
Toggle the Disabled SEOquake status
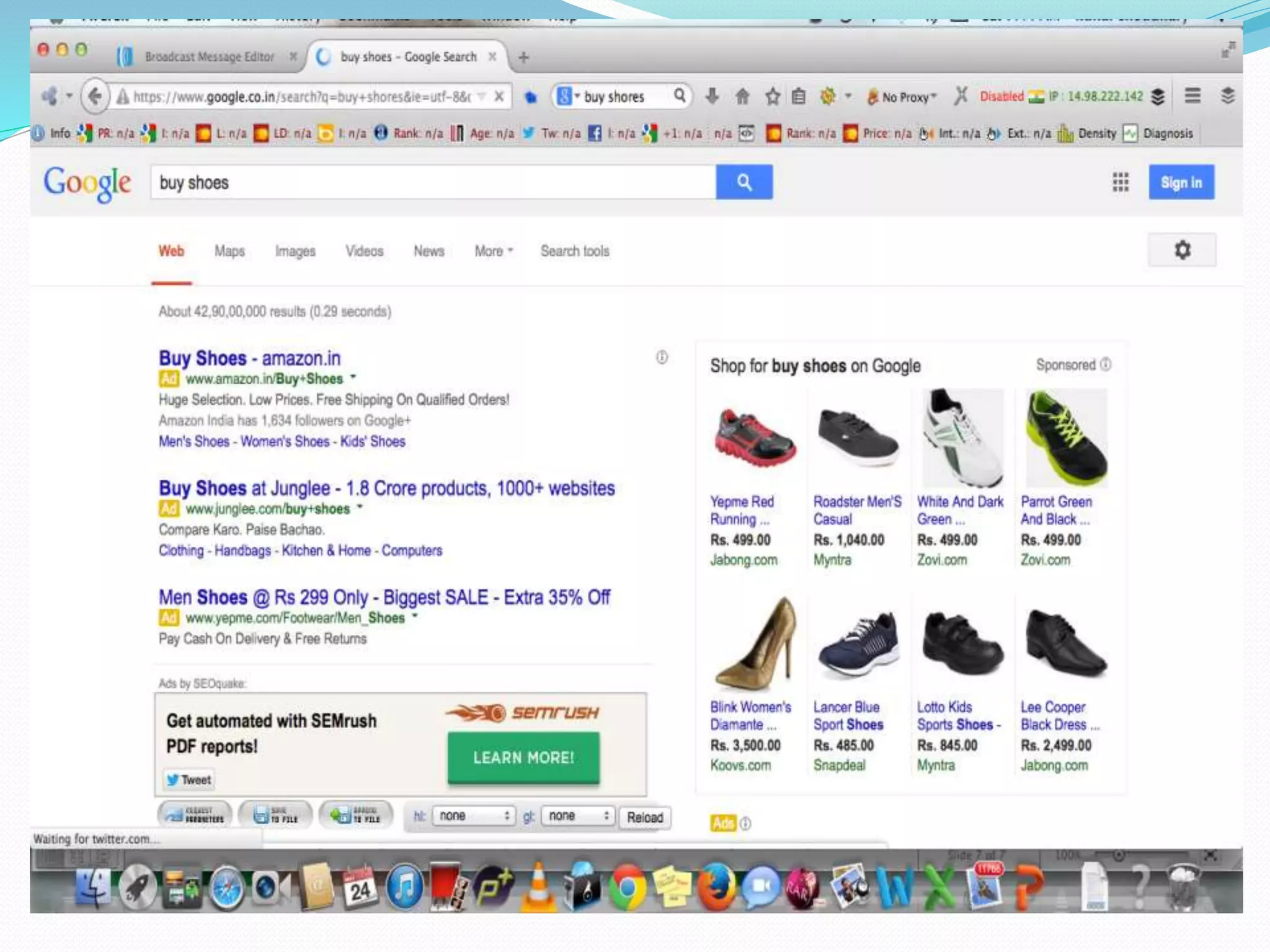[x=1001, y=97]
